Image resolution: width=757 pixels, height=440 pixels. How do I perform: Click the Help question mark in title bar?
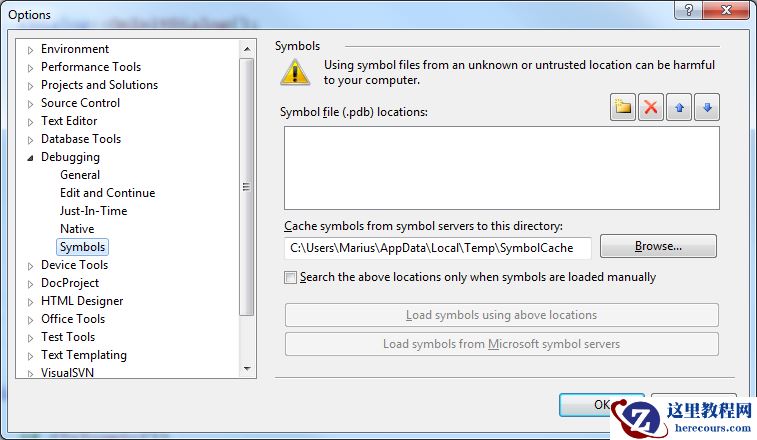[x=689, y=9]
